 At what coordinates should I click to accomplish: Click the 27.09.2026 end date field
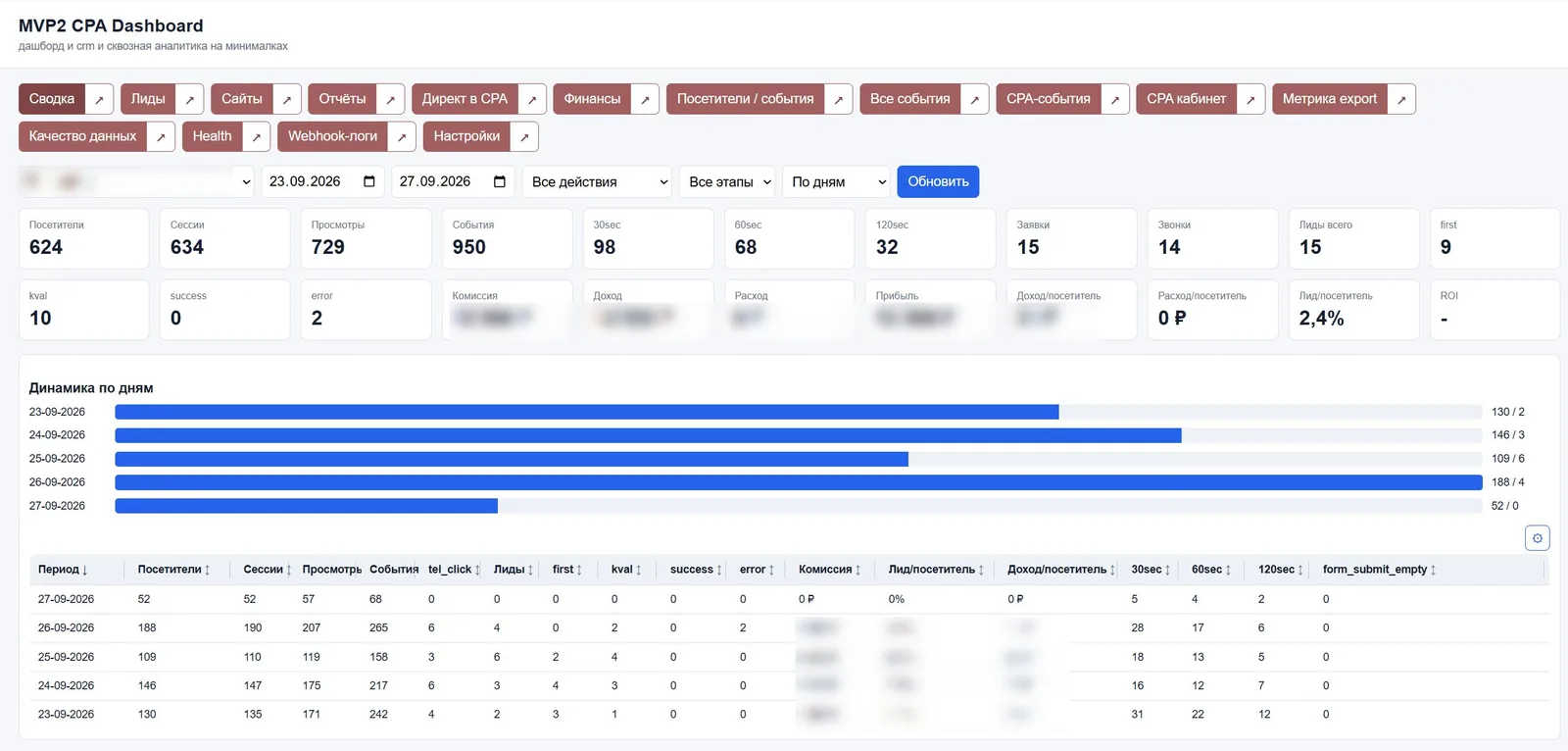coord(454,181)
